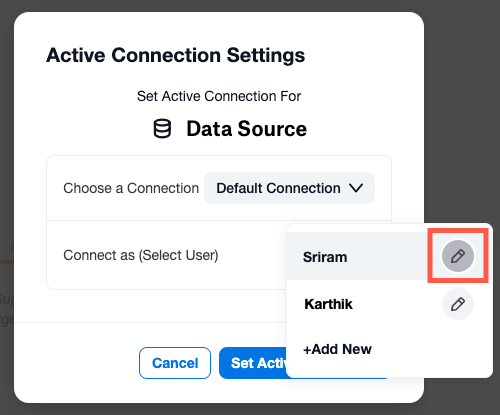
Task: Click the Data Source heading text
Action: click(x=246, y=129)
